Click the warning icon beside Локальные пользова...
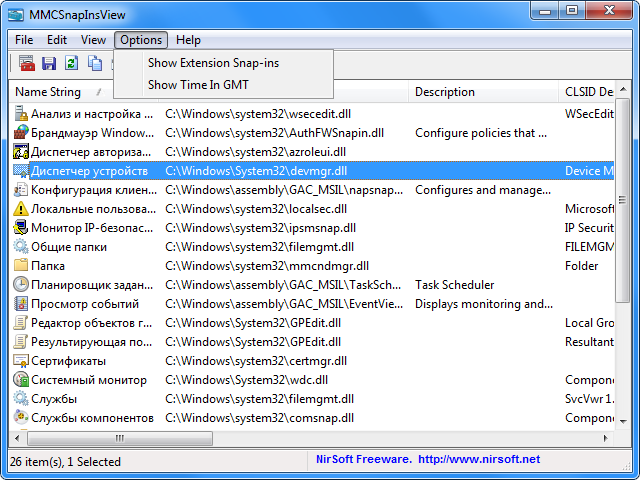Viewport: 640px width, 480px height. [21, 209]
